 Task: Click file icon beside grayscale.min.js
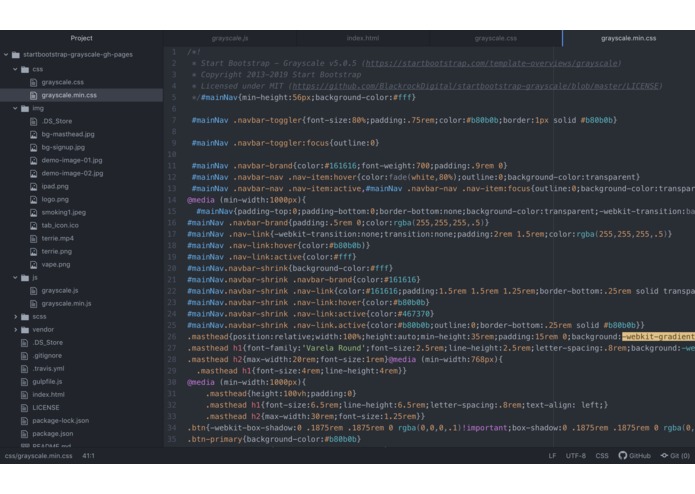[33, 303]
